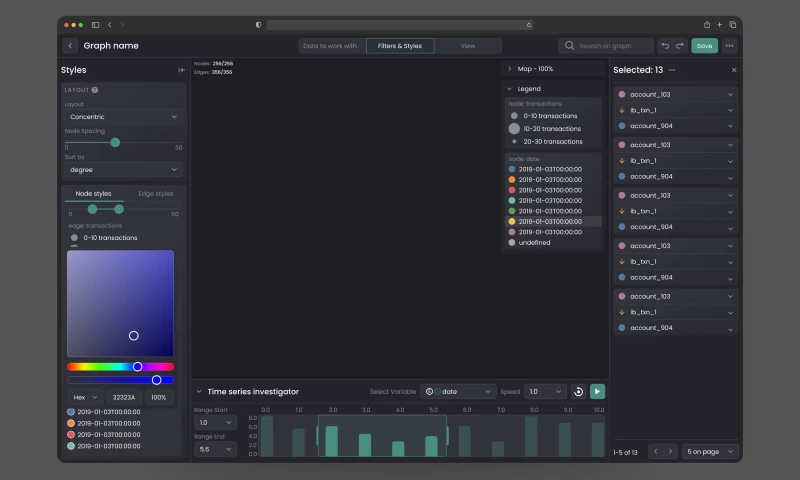Open the date variable dropdown
The image size is (800, 480).
point(458,392)
